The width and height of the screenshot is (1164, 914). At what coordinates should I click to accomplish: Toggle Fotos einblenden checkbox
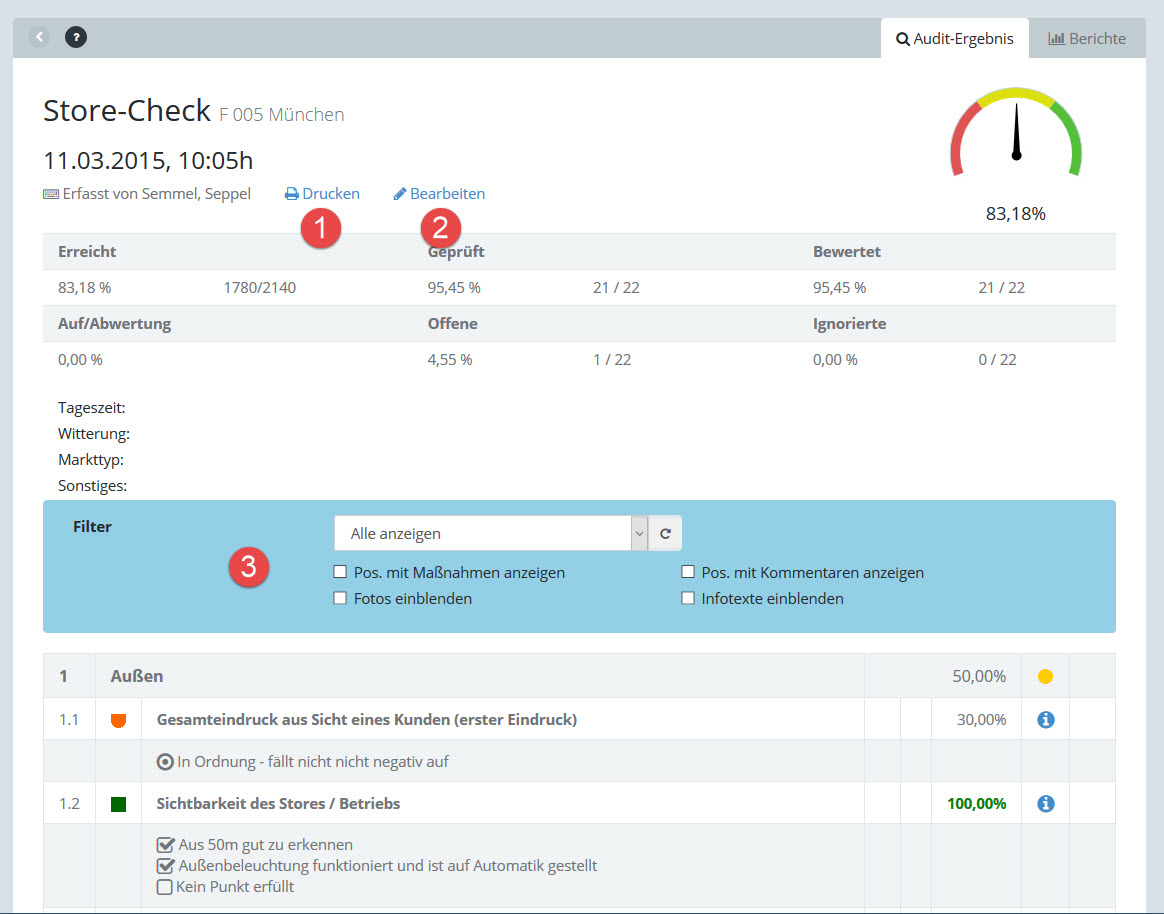341,599
